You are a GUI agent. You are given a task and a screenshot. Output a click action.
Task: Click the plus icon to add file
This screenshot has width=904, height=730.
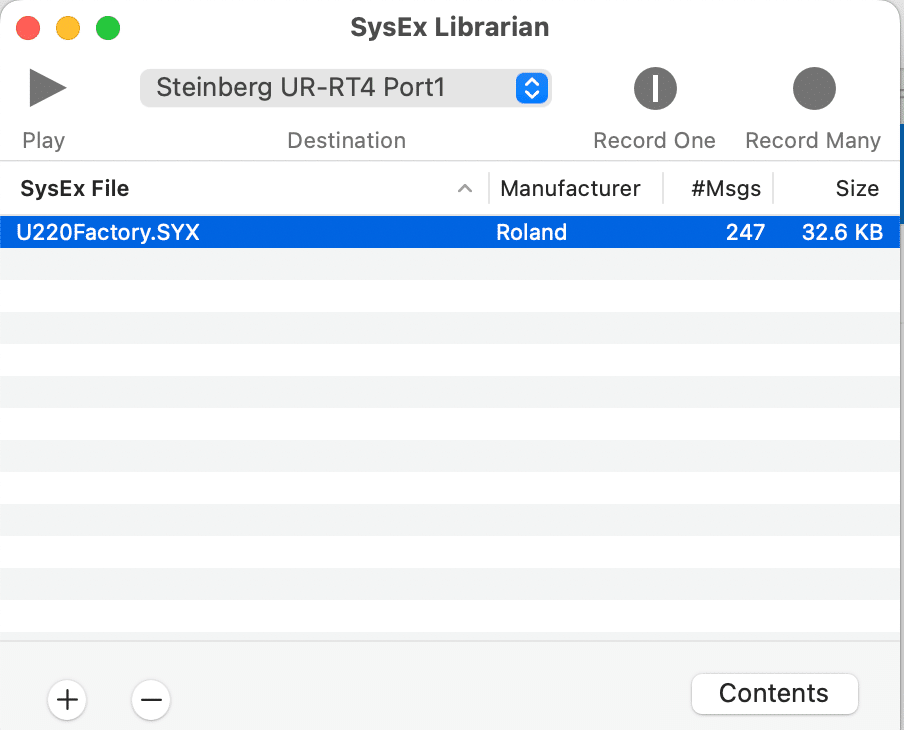pyautogui.click(x=67, y=700)
